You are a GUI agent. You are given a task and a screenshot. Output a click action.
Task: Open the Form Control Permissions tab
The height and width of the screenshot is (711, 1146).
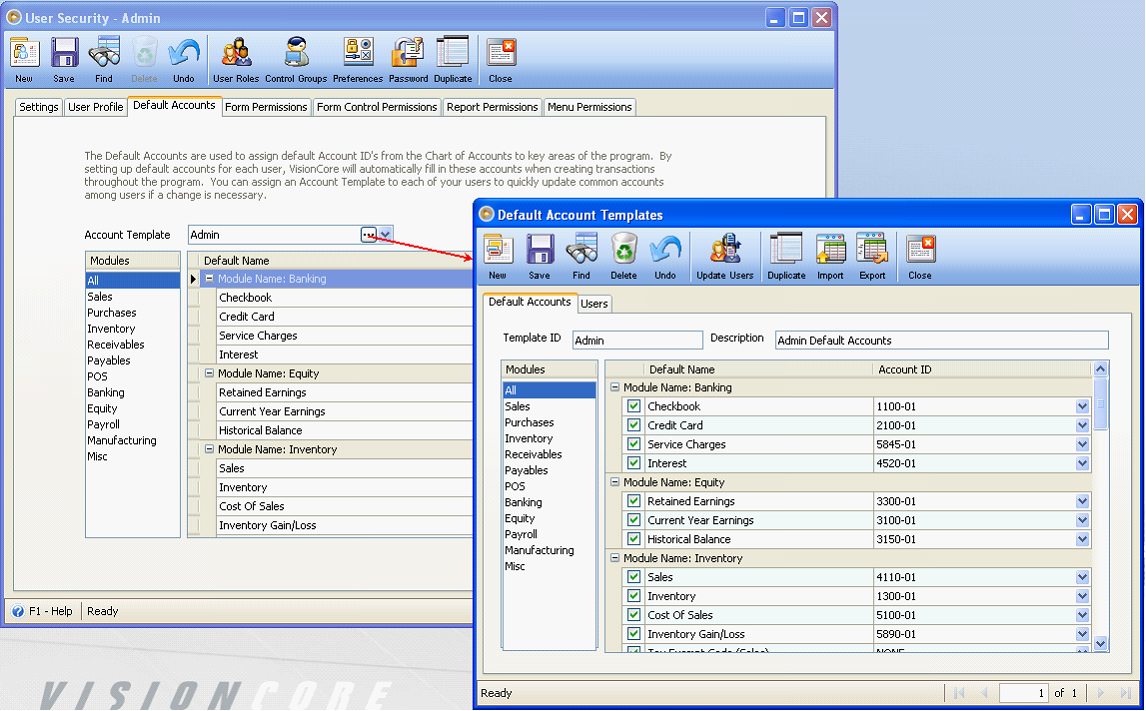[377, 107]
